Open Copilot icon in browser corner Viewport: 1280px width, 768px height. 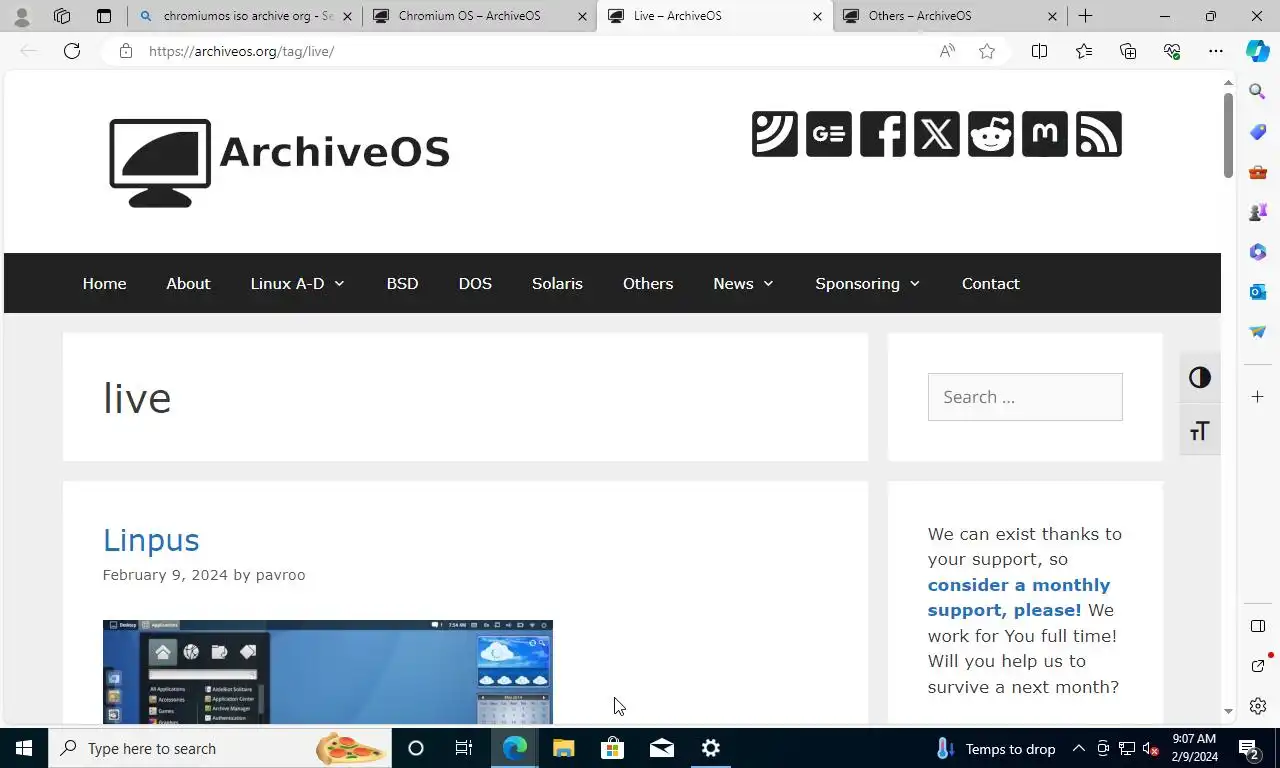pyautogui.click(x=1258, y=51)
